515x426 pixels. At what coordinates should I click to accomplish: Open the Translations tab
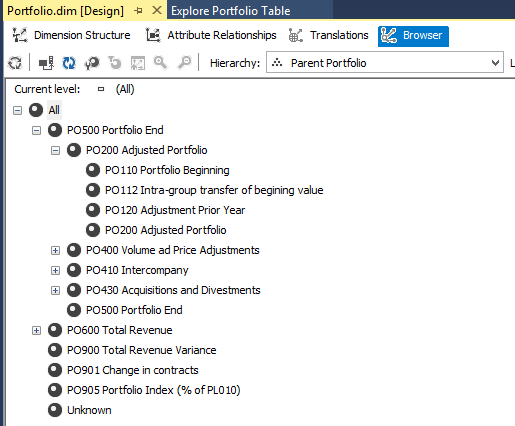click(328, 35)
